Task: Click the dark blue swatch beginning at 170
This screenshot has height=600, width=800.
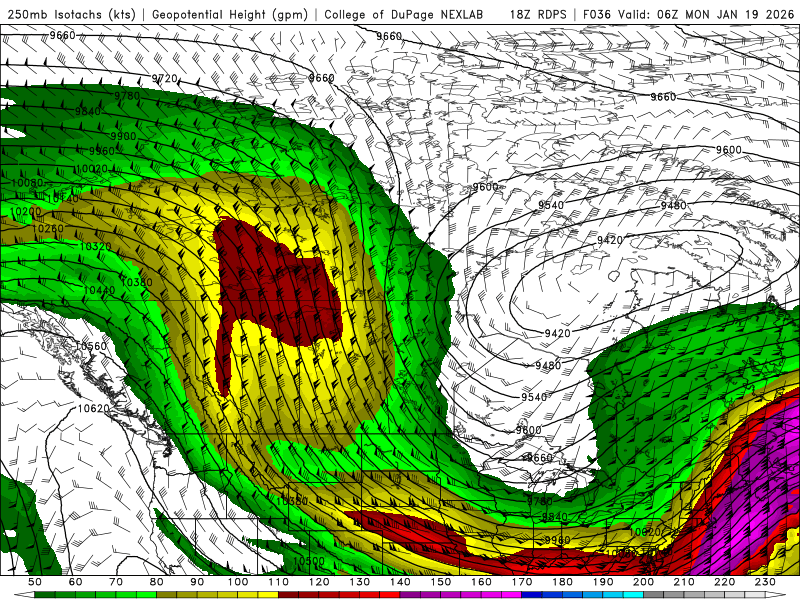Action: point(532,595)
